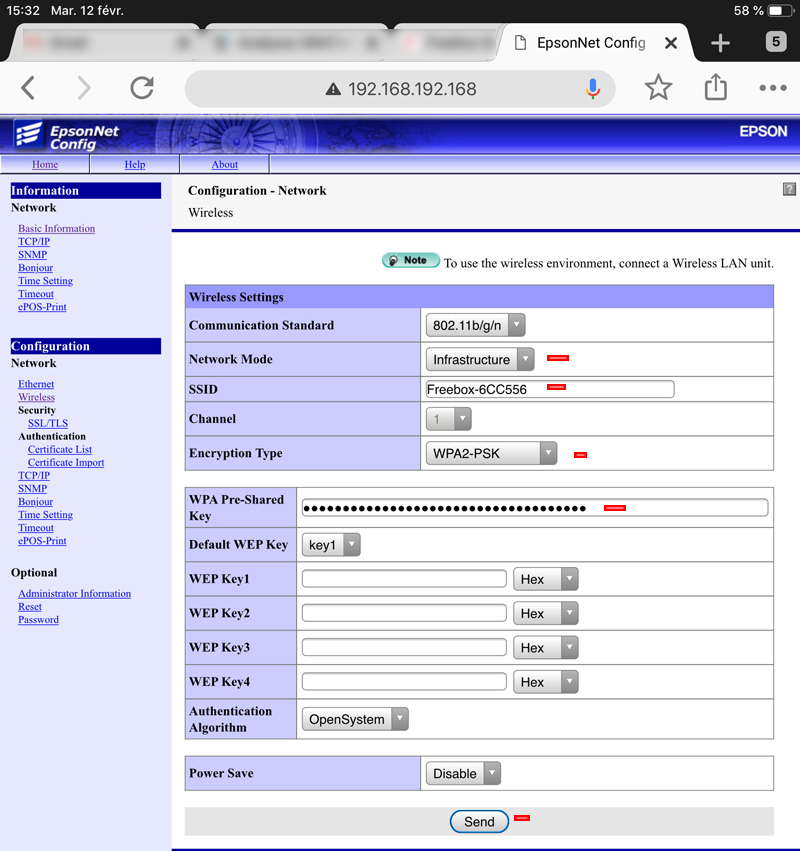Screen dimensions: 800x851
Task: Open Bonjour under Configuration Network
Action: 35,501
